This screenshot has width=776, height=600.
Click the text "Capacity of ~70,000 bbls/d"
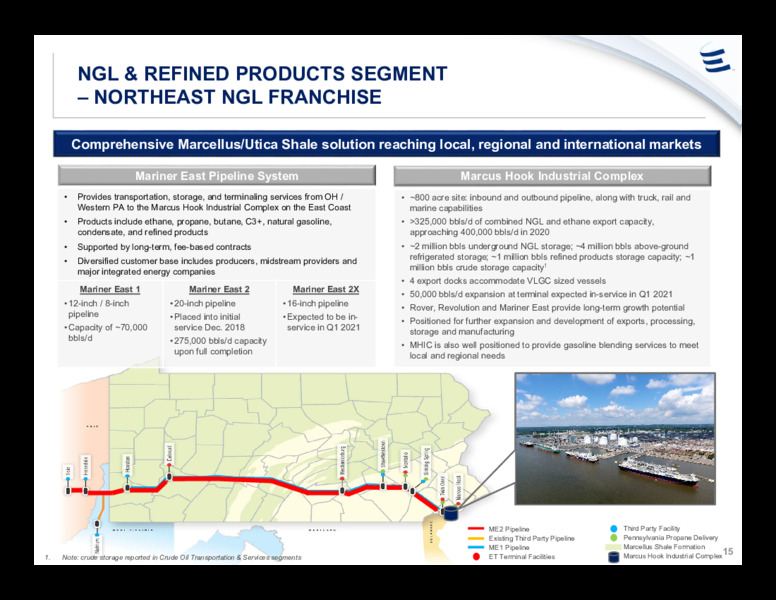108,333
